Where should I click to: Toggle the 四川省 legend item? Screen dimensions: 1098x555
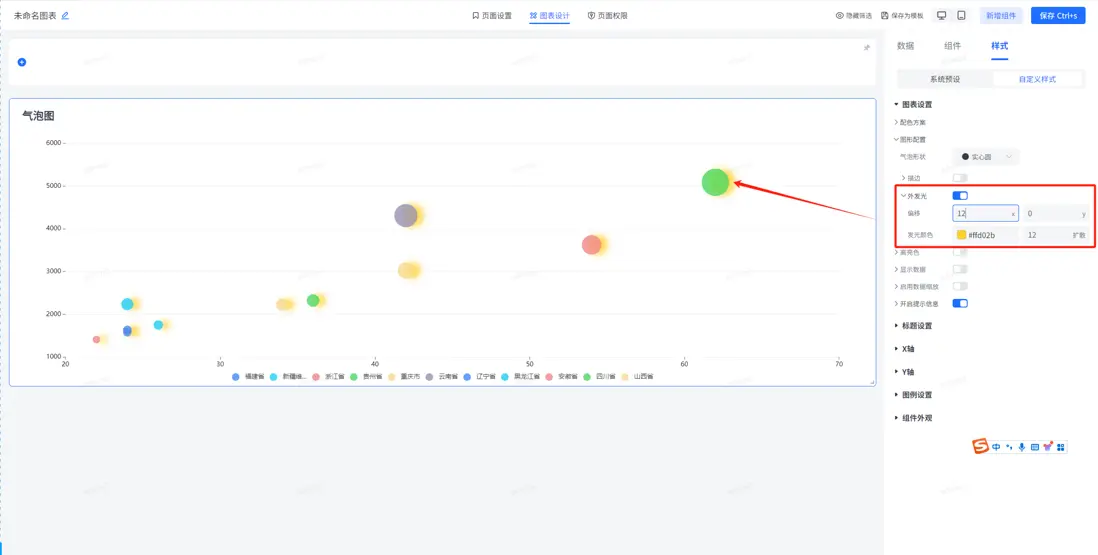click(x=599, y=377)
